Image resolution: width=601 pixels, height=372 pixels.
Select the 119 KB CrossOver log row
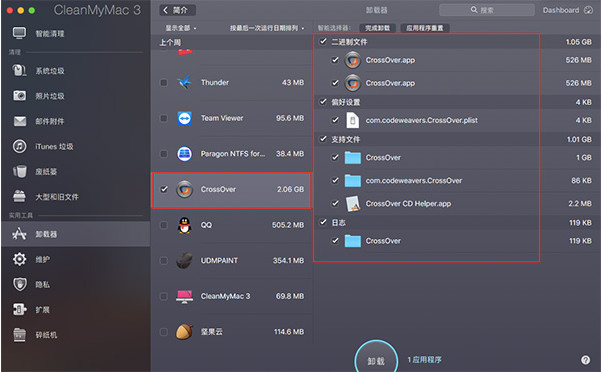(x=456, y=241)
